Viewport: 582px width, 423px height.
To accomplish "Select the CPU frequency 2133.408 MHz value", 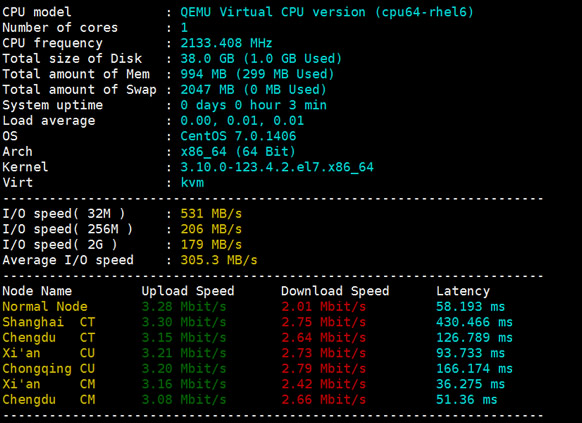I will coord(226,43).
